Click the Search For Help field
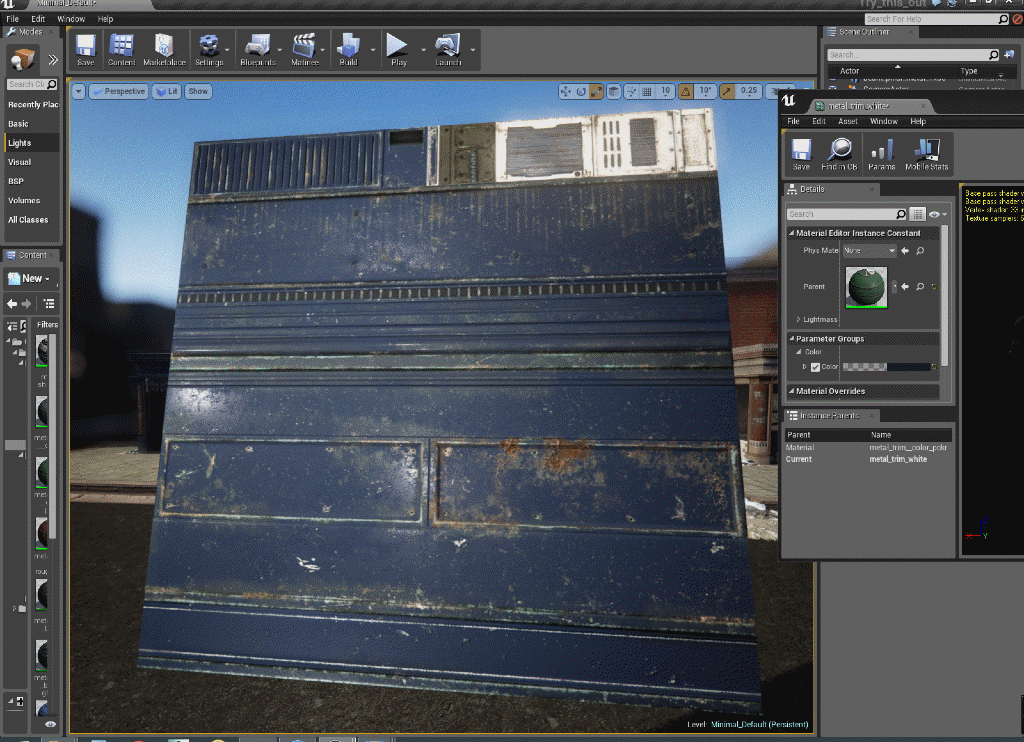1024x742 pixels. [x=936, y=19]
